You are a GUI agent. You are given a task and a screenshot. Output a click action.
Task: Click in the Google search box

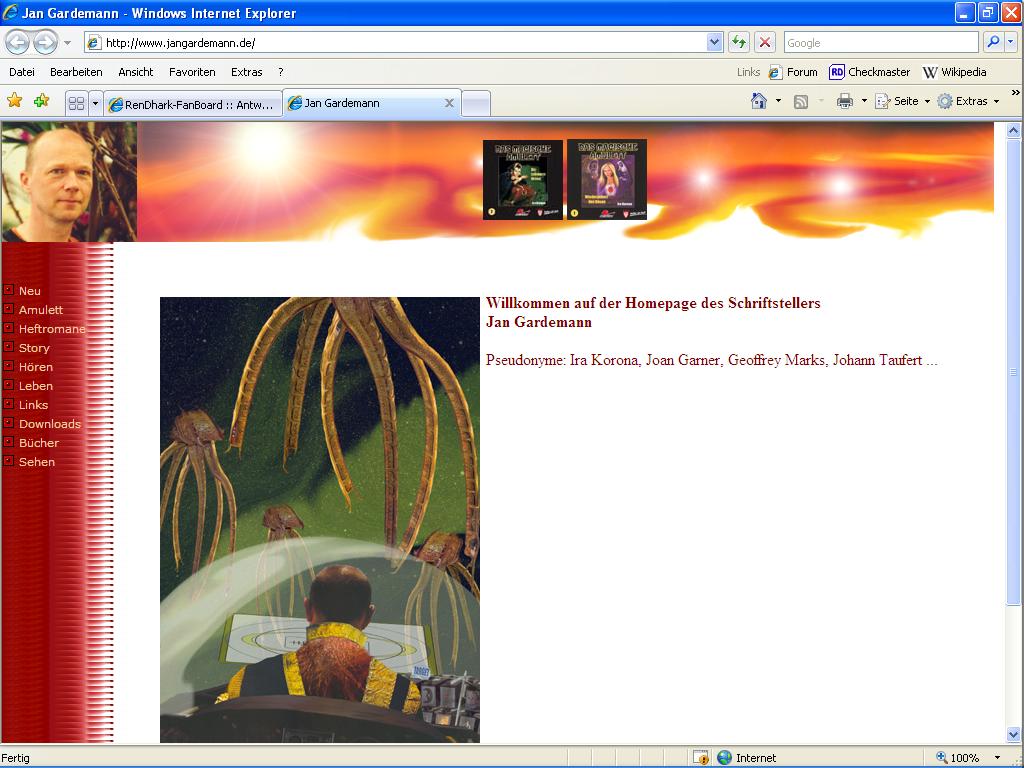click(880, 42)
